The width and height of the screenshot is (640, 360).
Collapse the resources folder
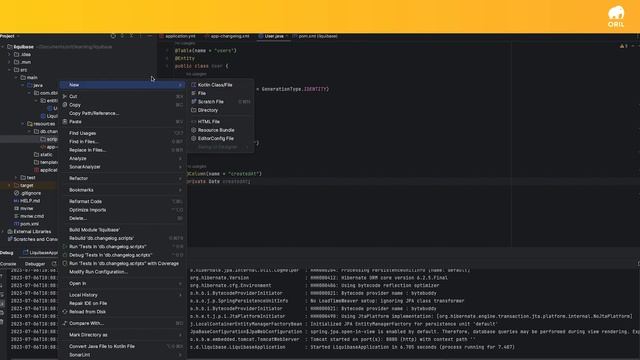[x=23, y=124]
